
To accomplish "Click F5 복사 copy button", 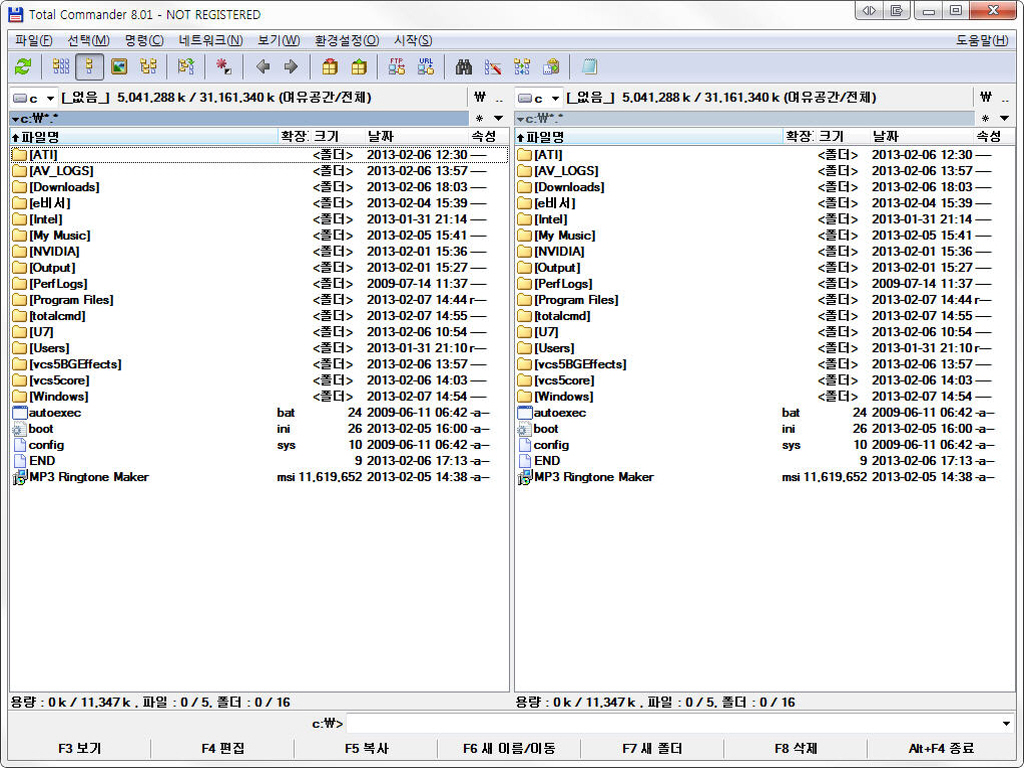I will coord(366,748).
